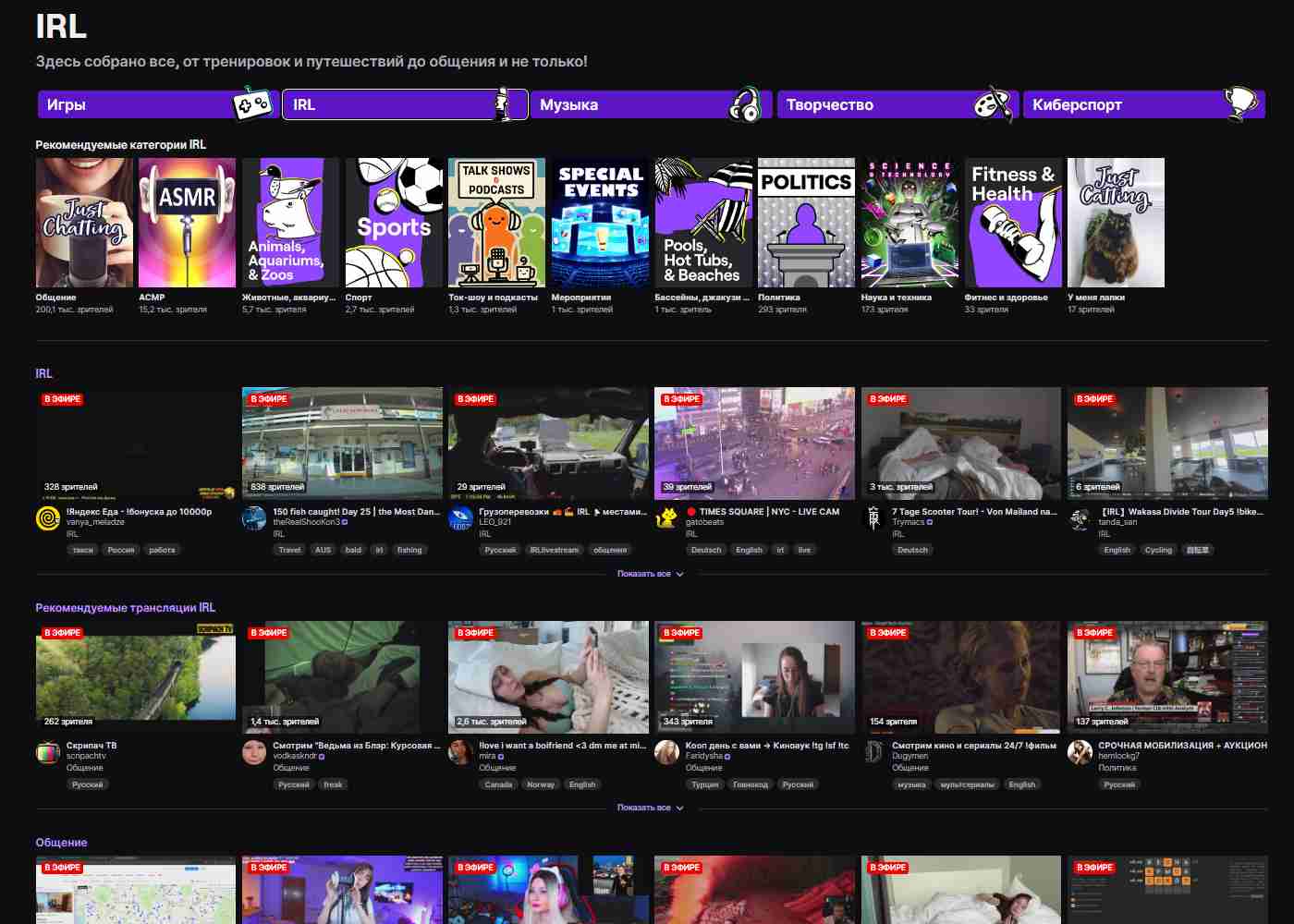Open Смотрим кино и сериалы 24/7 thumbnail

(961, 677)
